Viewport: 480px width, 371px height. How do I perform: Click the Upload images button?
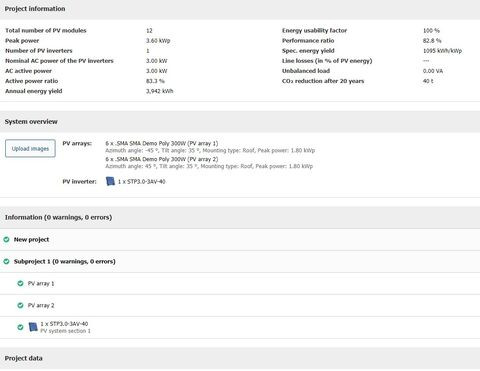point(30,148)
